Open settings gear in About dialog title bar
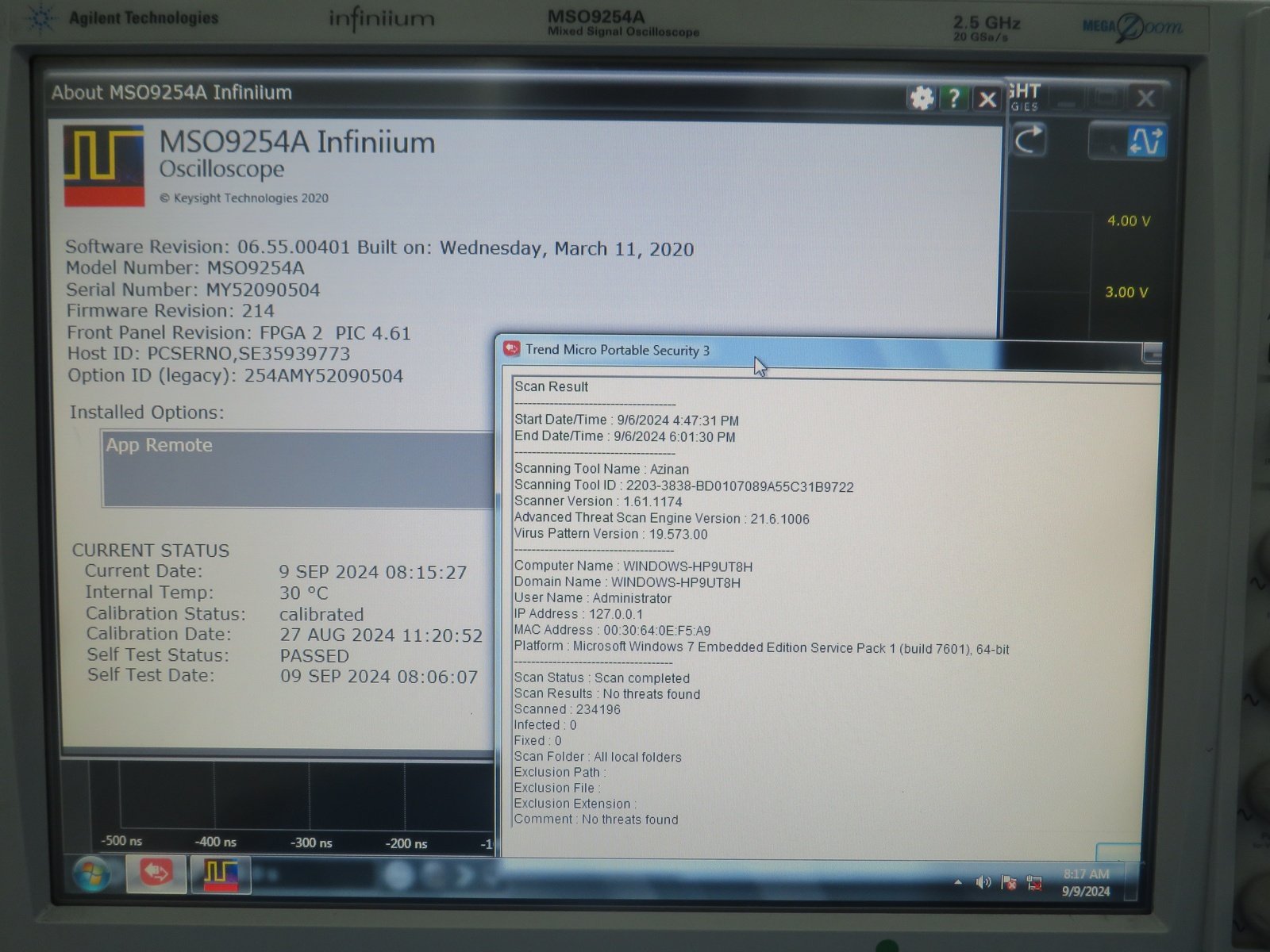 [x=922, y=98]
